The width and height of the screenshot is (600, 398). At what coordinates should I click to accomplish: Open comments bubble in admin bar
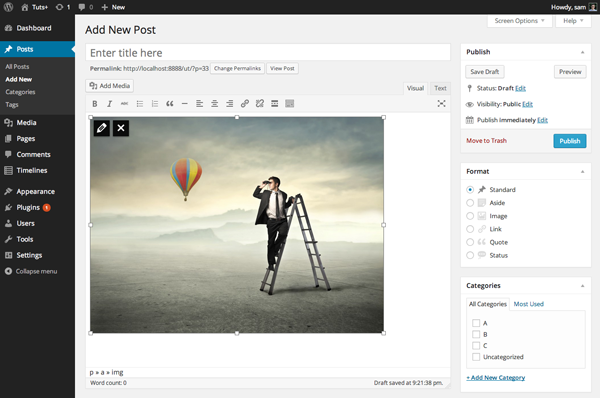tap(86, 7)
